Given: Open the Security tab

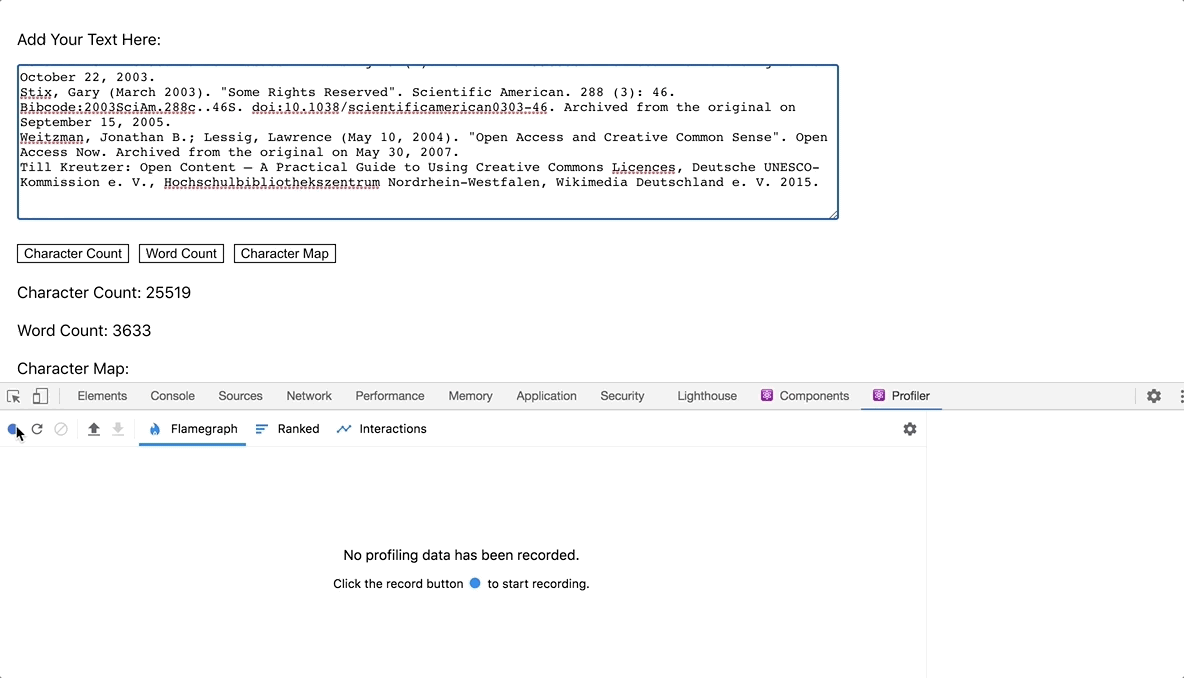Looking at the screenshot, I should click(x=622, y=396).
